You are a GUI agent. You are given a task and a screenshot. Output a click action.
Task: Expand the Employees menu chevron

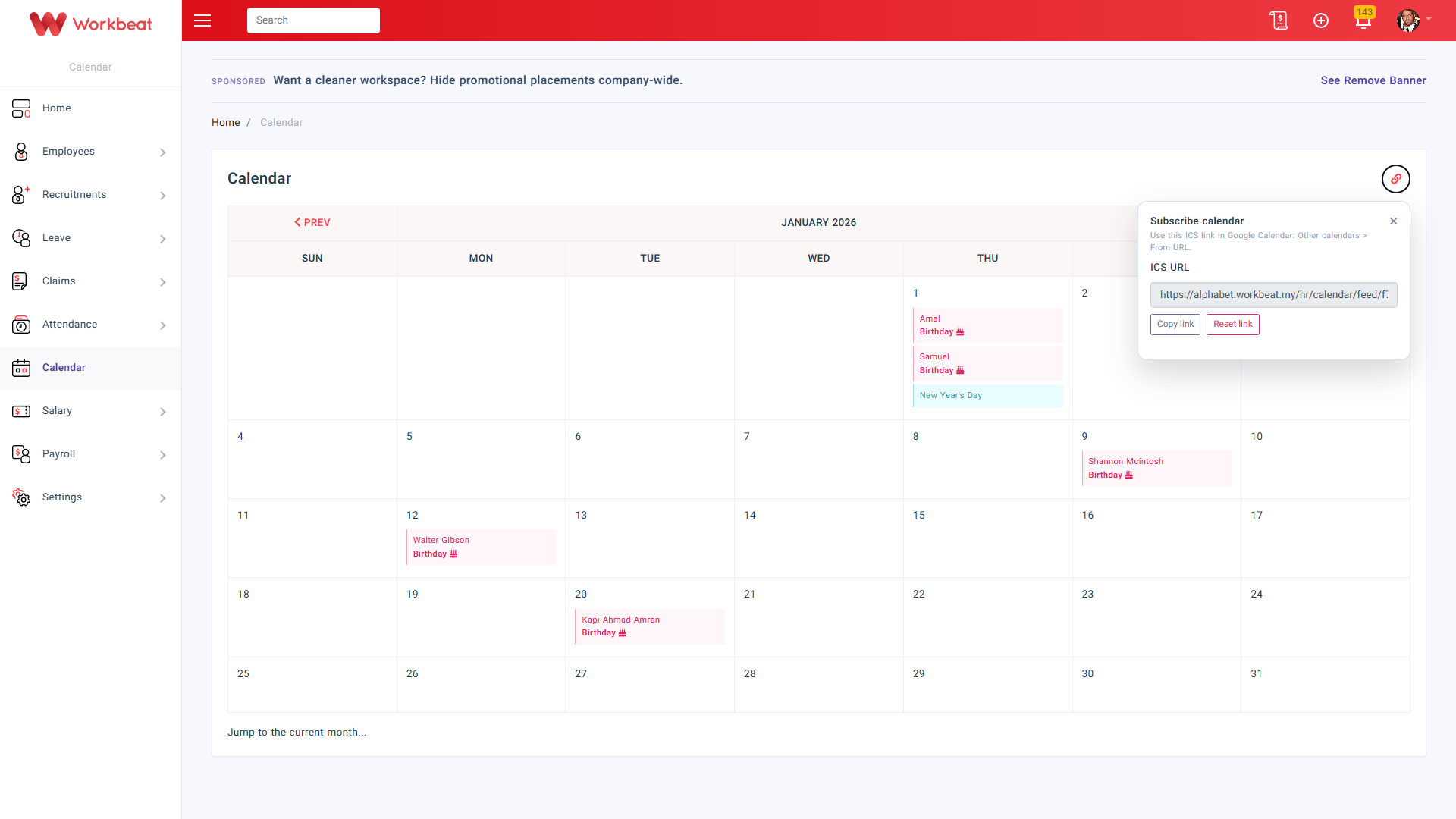[163, 152]
